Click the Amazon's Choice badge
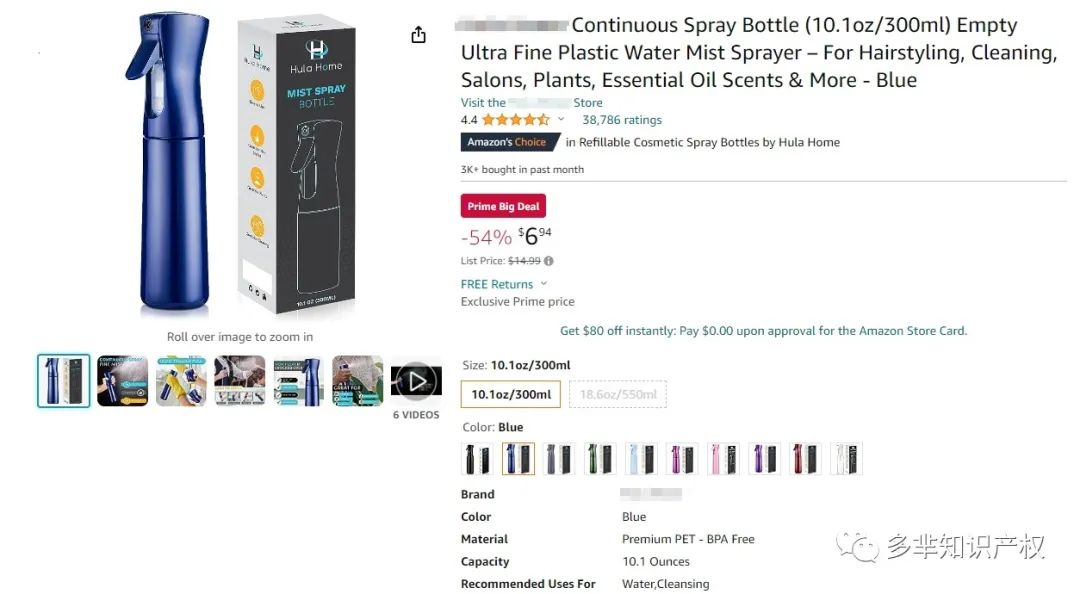Screen dimensions: 1080x594 (506, 142)
